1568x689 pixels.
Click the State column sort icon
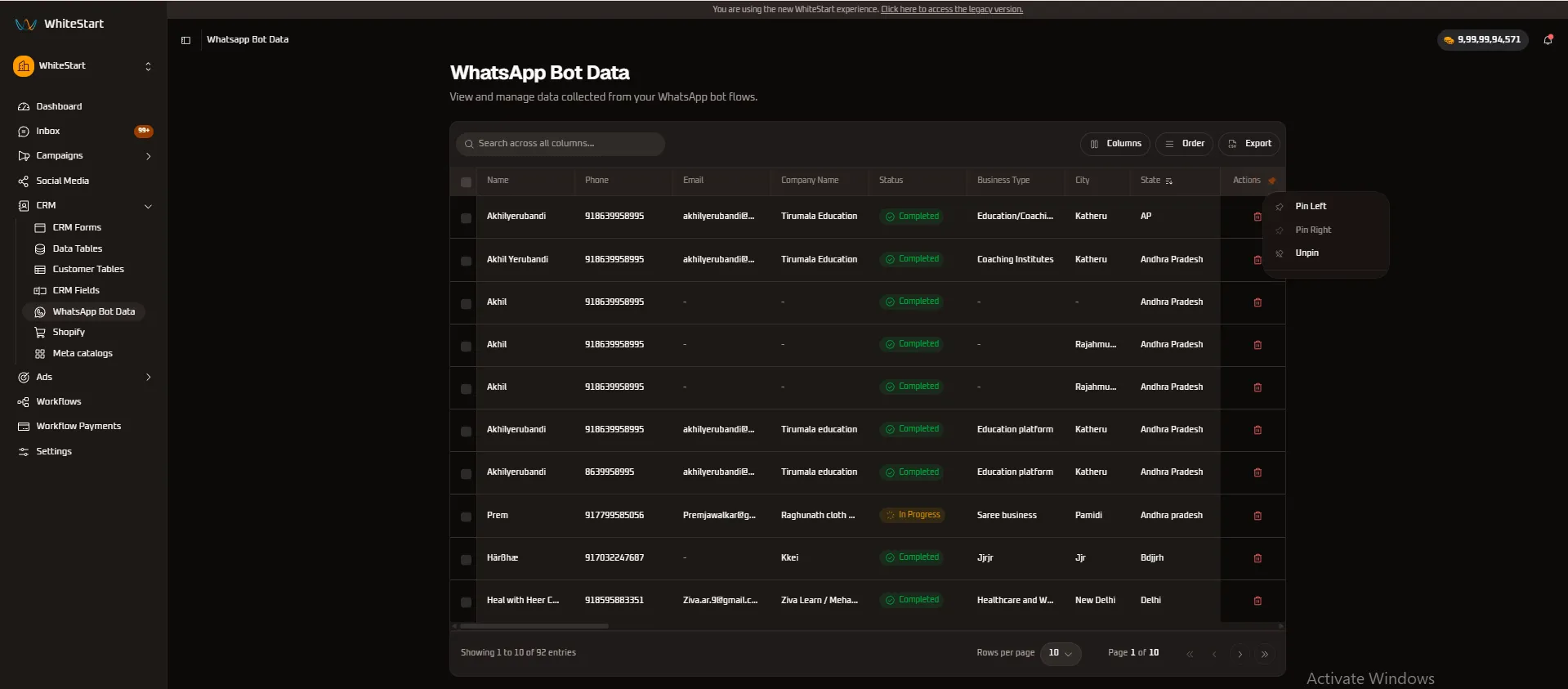(x=1168, y=181)
